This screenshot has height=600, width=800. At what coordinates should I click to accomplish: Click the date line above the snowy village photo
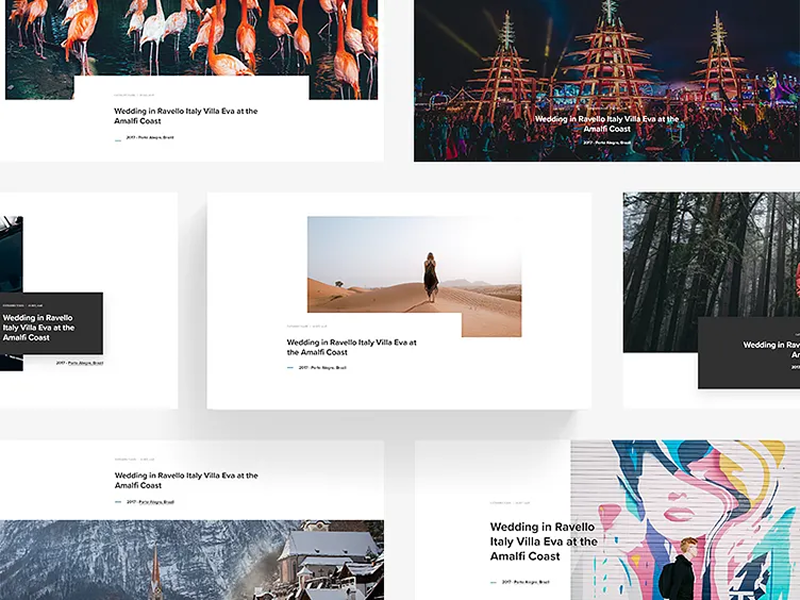pos(151,502)
